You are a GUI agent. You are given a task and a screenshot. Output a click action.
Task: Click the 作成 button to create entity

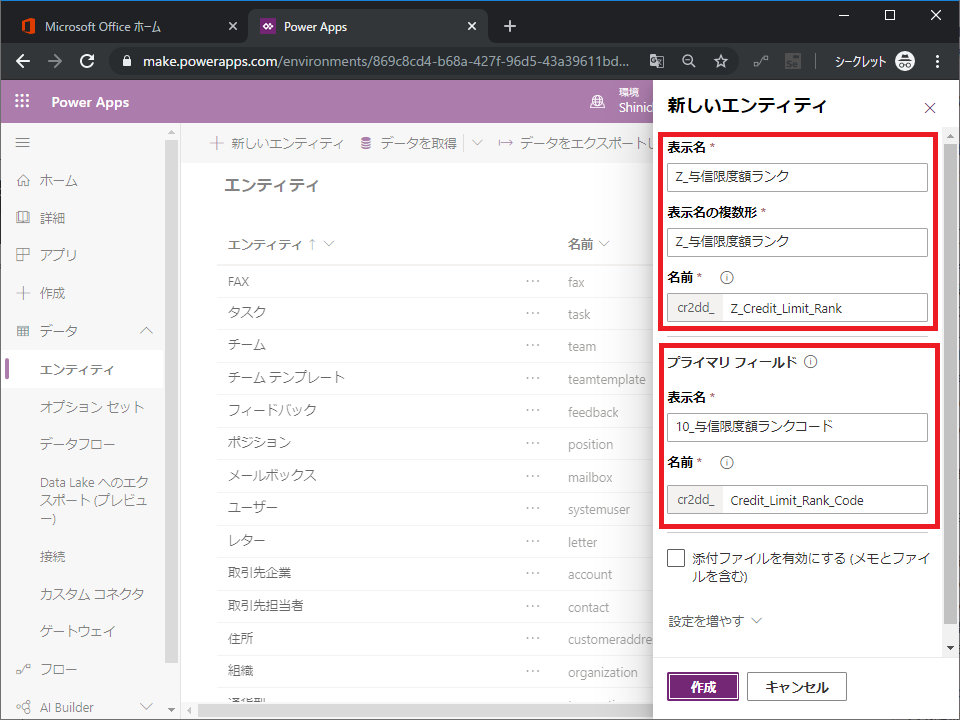click(x=703, y=687)
